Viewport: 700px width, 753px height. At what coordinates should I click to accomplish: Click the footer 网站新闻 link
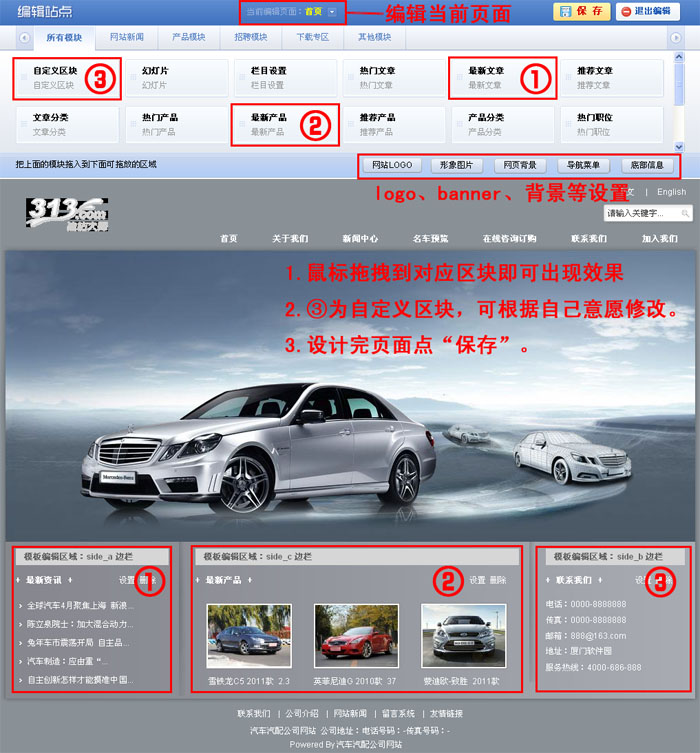pyautogui.click(x=350, y=714)
